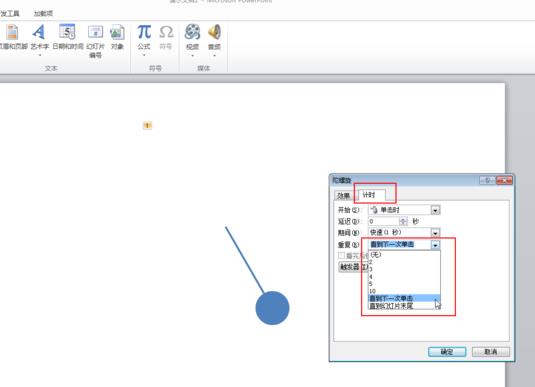Click the Delay (延迟) seconds input field

[384, 221]
